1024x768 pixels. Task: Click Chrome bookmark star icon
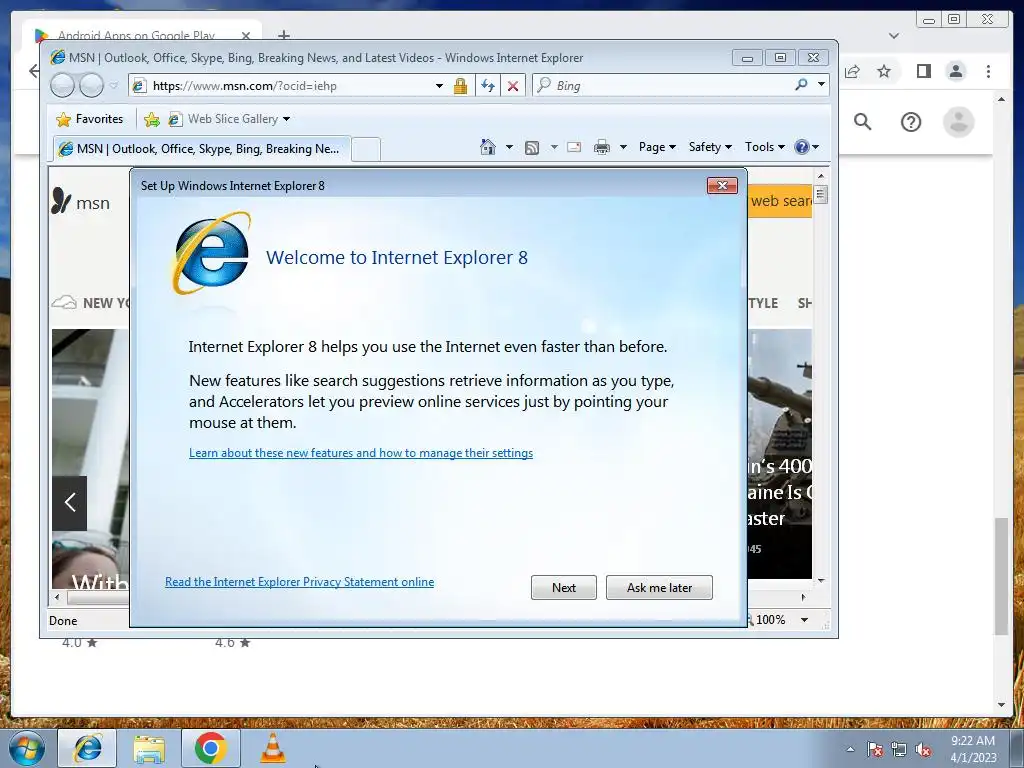click(x=884, y=71)
